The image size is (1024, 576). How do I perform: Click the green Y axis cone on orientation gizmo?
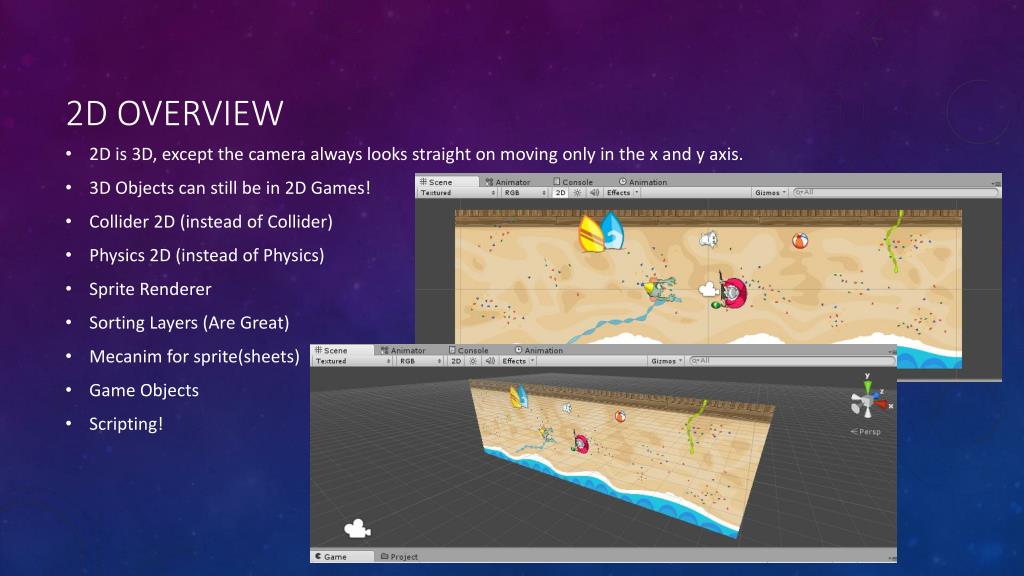click(867, 388)
